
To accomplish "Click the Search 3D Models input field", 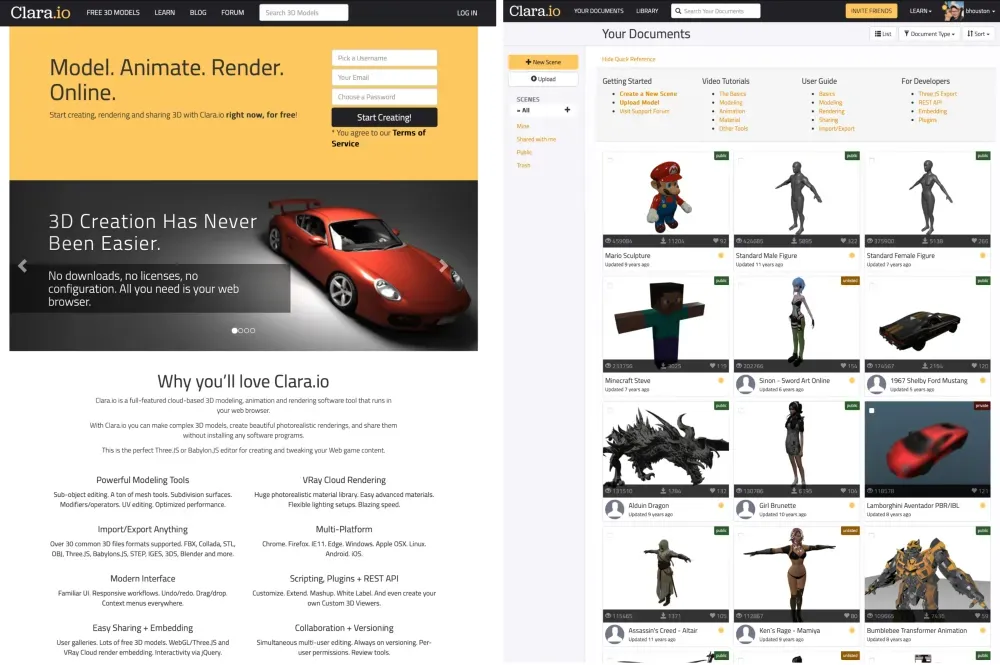I will (x=303, y=12).
